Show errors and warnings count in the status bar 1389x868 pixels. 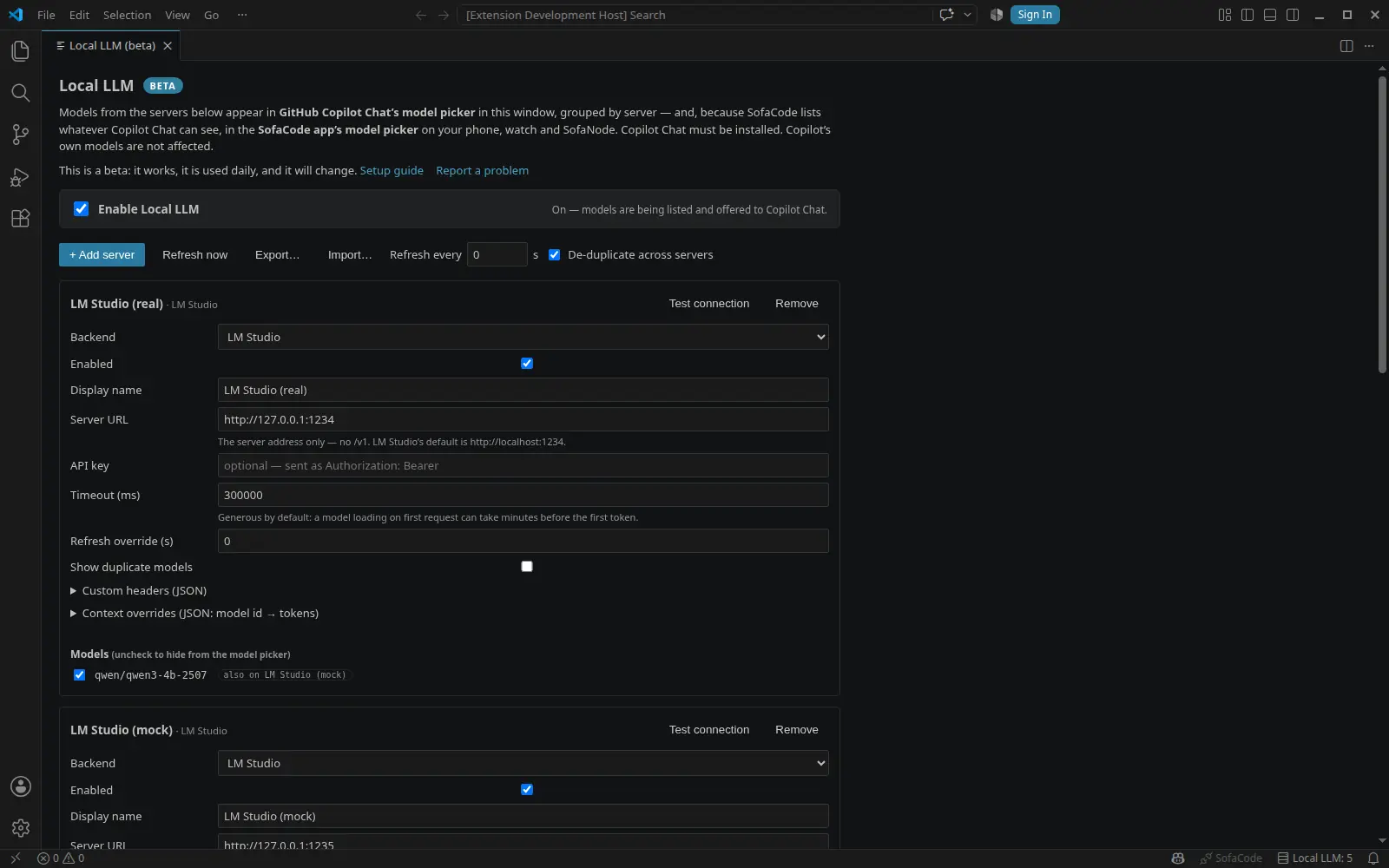(61, 858)
